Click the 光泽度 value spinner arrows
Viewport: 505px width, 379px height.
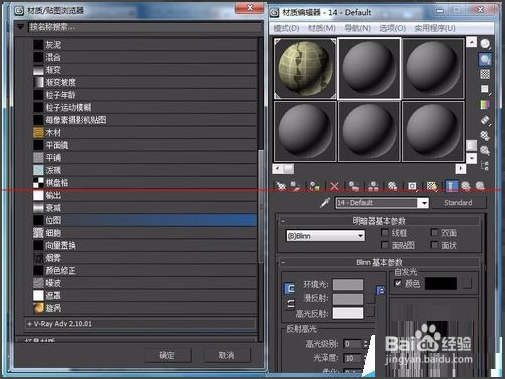click(366, 358)
